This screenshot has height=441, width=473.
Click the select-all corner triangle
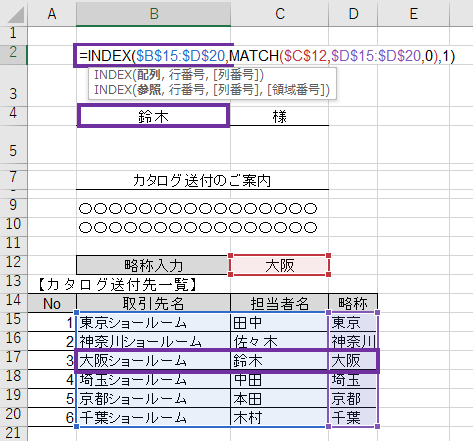(15, 14)
